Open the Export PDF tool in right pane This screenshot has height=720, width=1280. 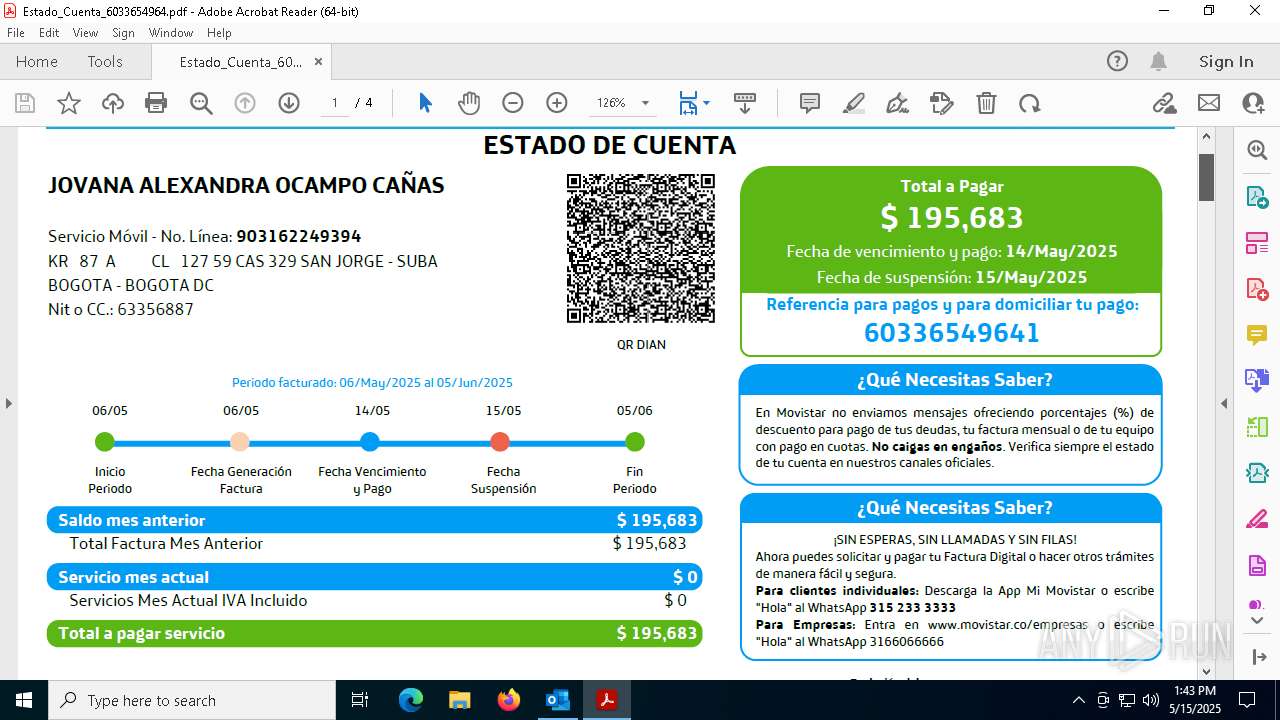pos(1257,196)
